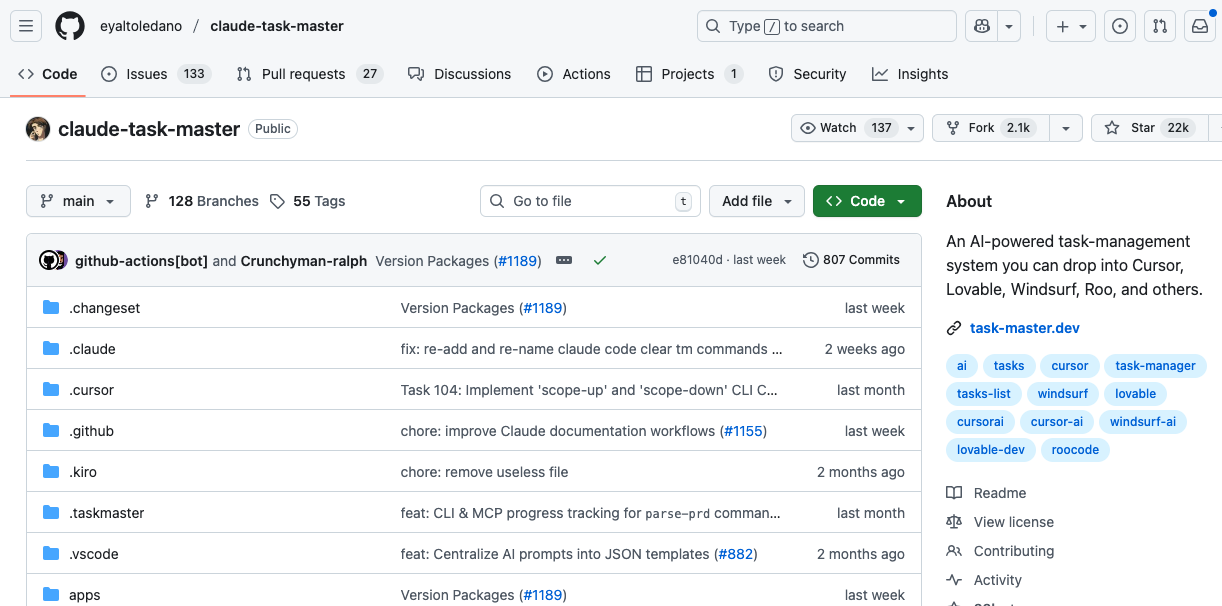
Task: Open the create new plus dropdown
Action: point(1072,26)
